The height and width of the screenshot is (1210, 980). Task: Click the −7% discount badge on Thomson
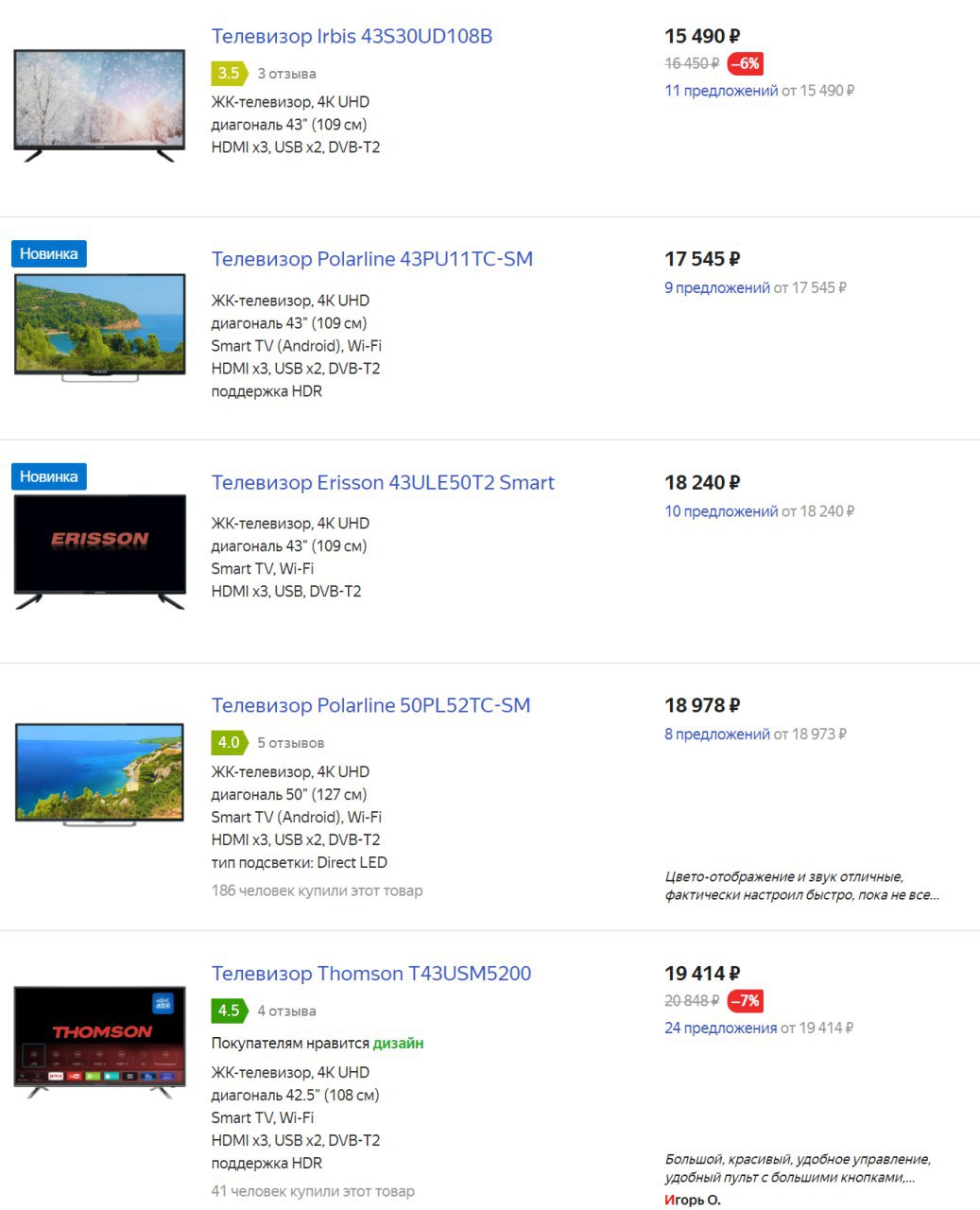click(746, 1000)
